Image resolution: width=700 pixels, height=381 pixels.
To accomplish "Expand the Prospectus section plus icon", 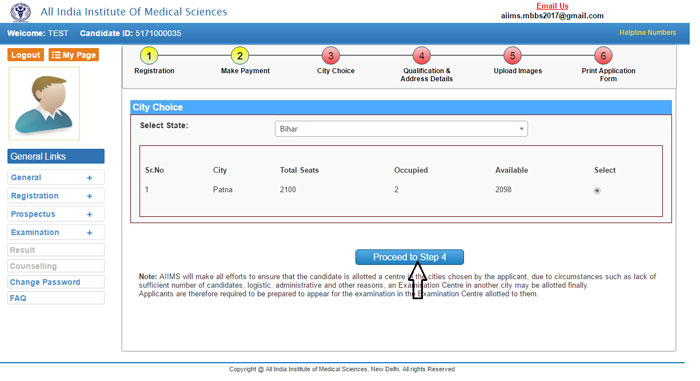I will [x=89, y=214].
